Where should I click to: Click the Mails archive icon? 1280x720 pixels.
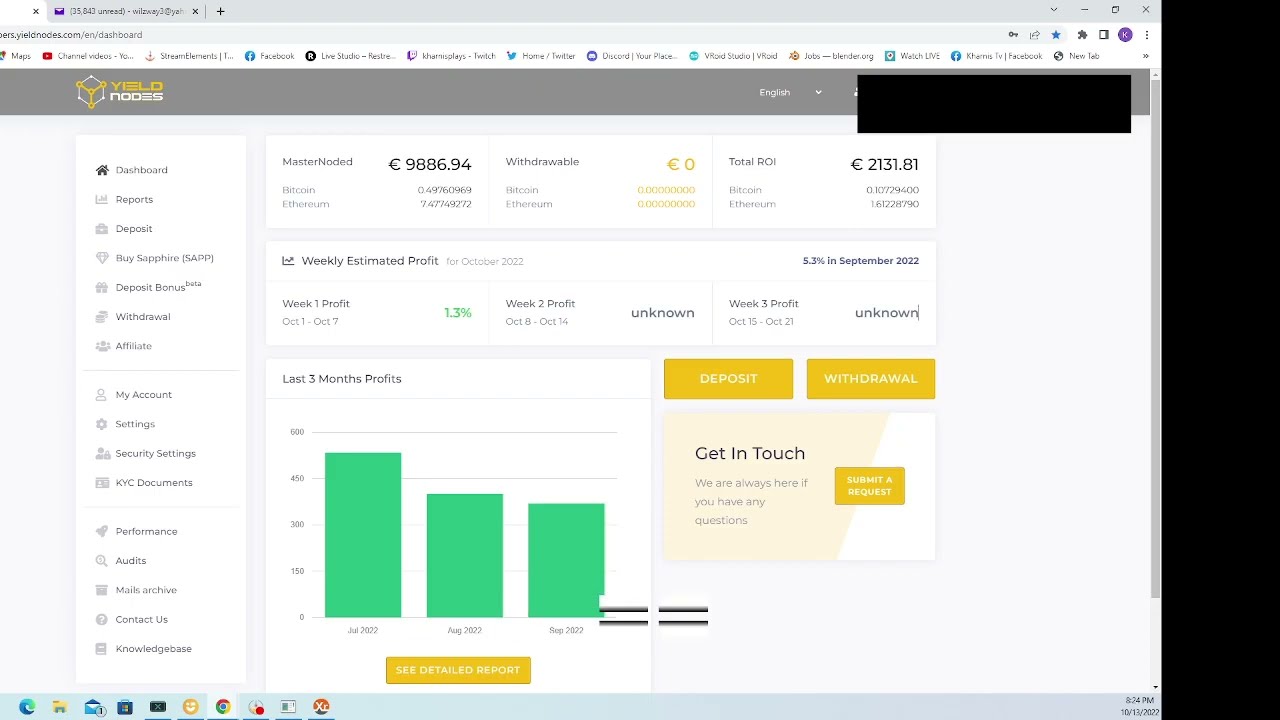tap(102, 590)
